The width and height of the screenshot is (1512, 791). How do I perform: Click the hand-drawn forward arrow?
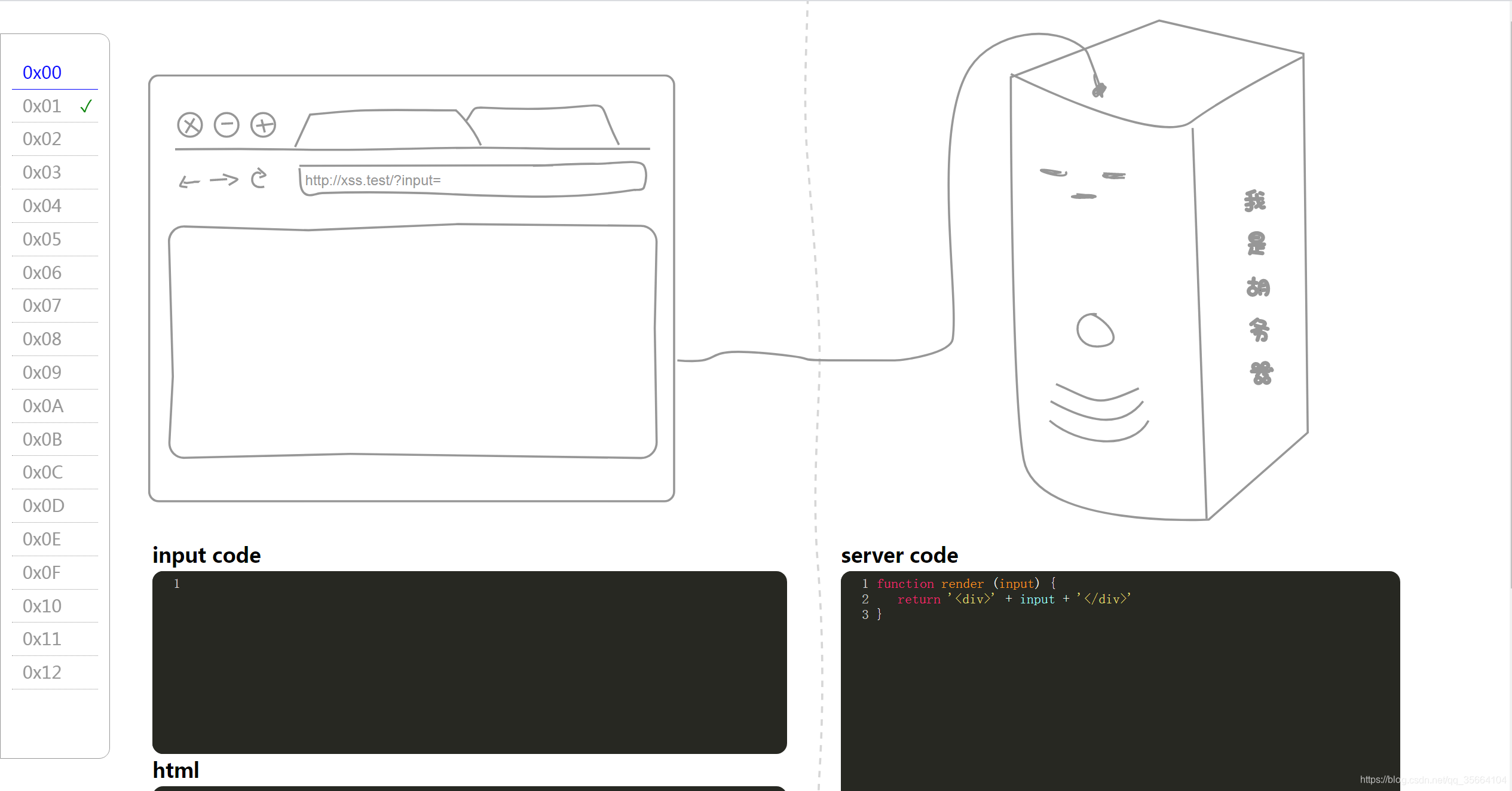point(224,179)
